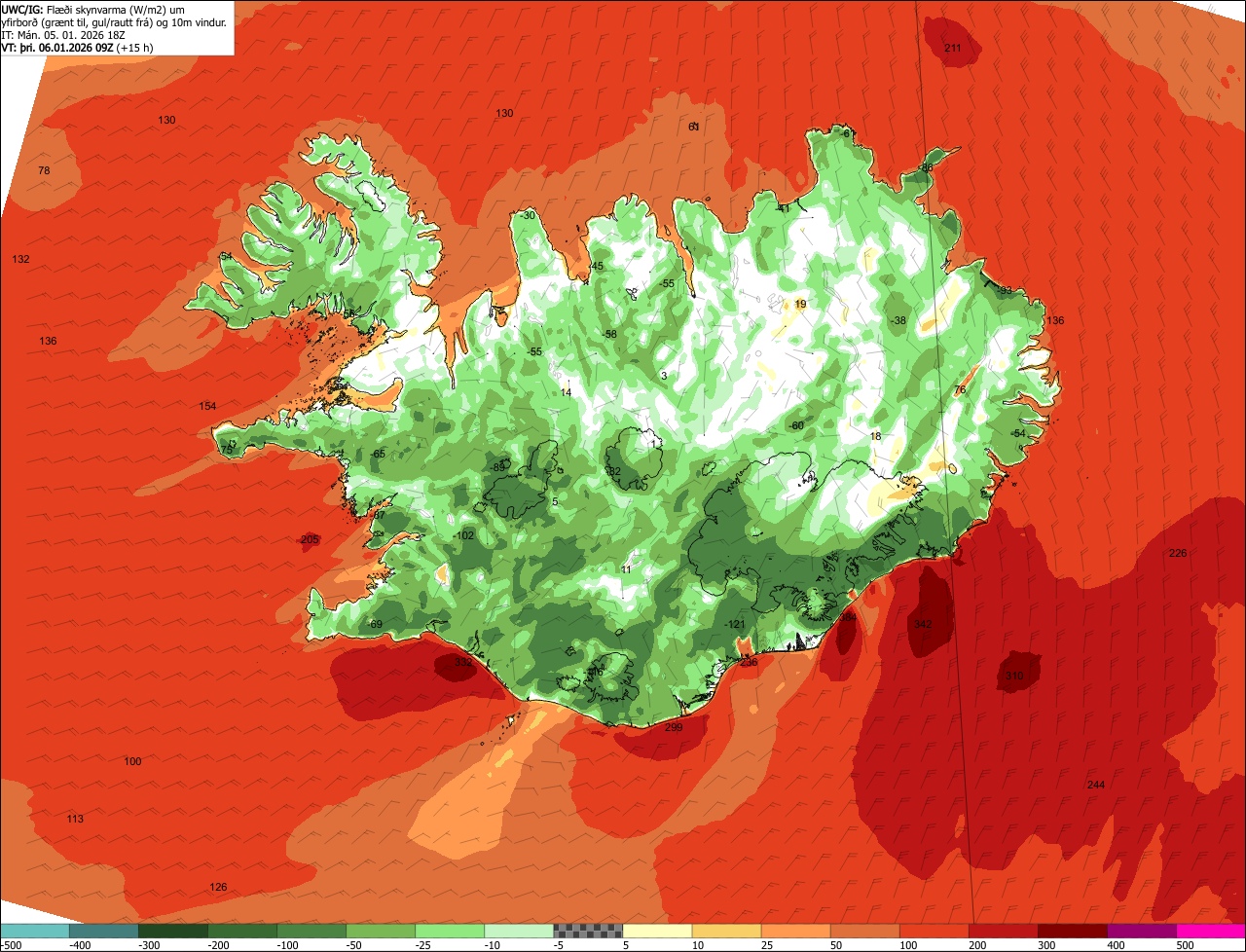Select the map value 226

tap(1178, 553)
